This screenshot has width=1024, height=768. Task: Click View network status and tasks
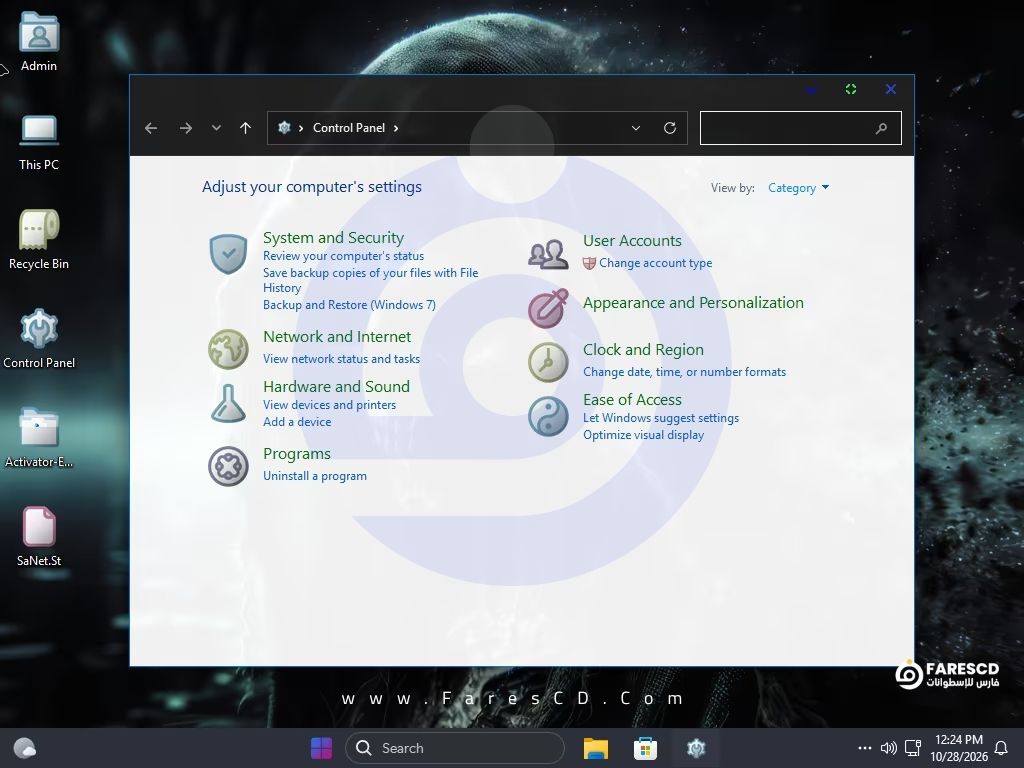tap(341, 359)
